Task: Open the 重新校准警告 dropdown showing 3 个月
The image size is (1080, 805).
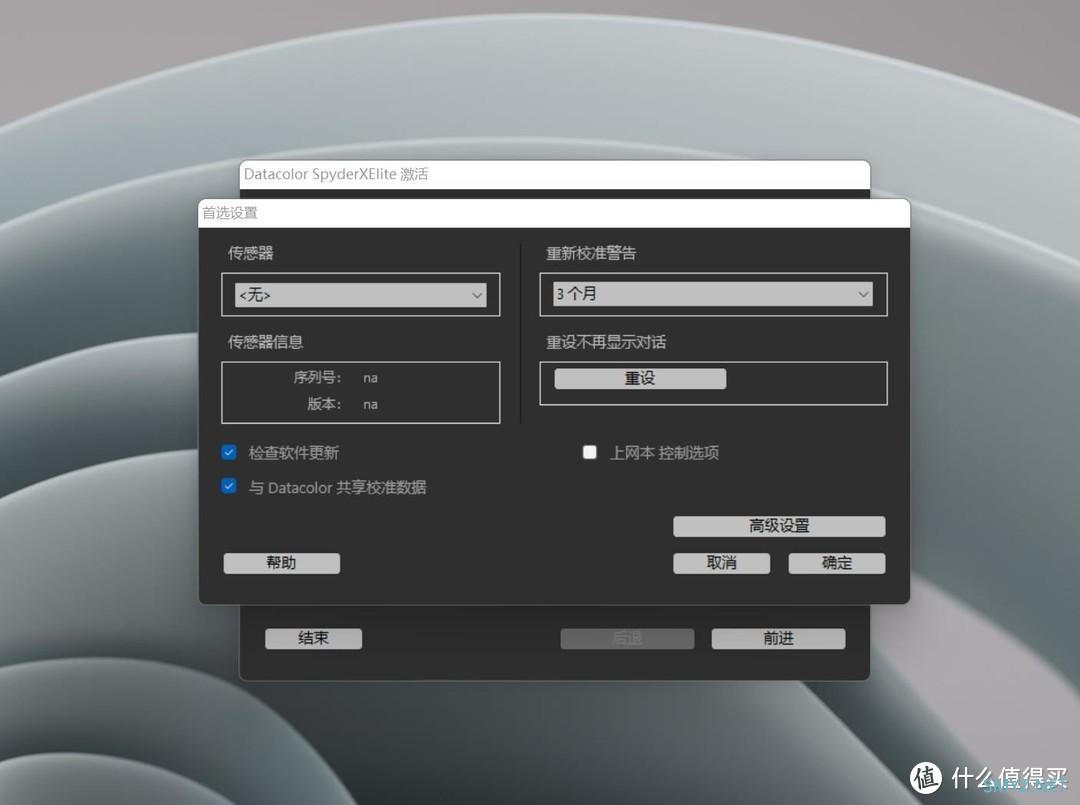Action: 713,294
